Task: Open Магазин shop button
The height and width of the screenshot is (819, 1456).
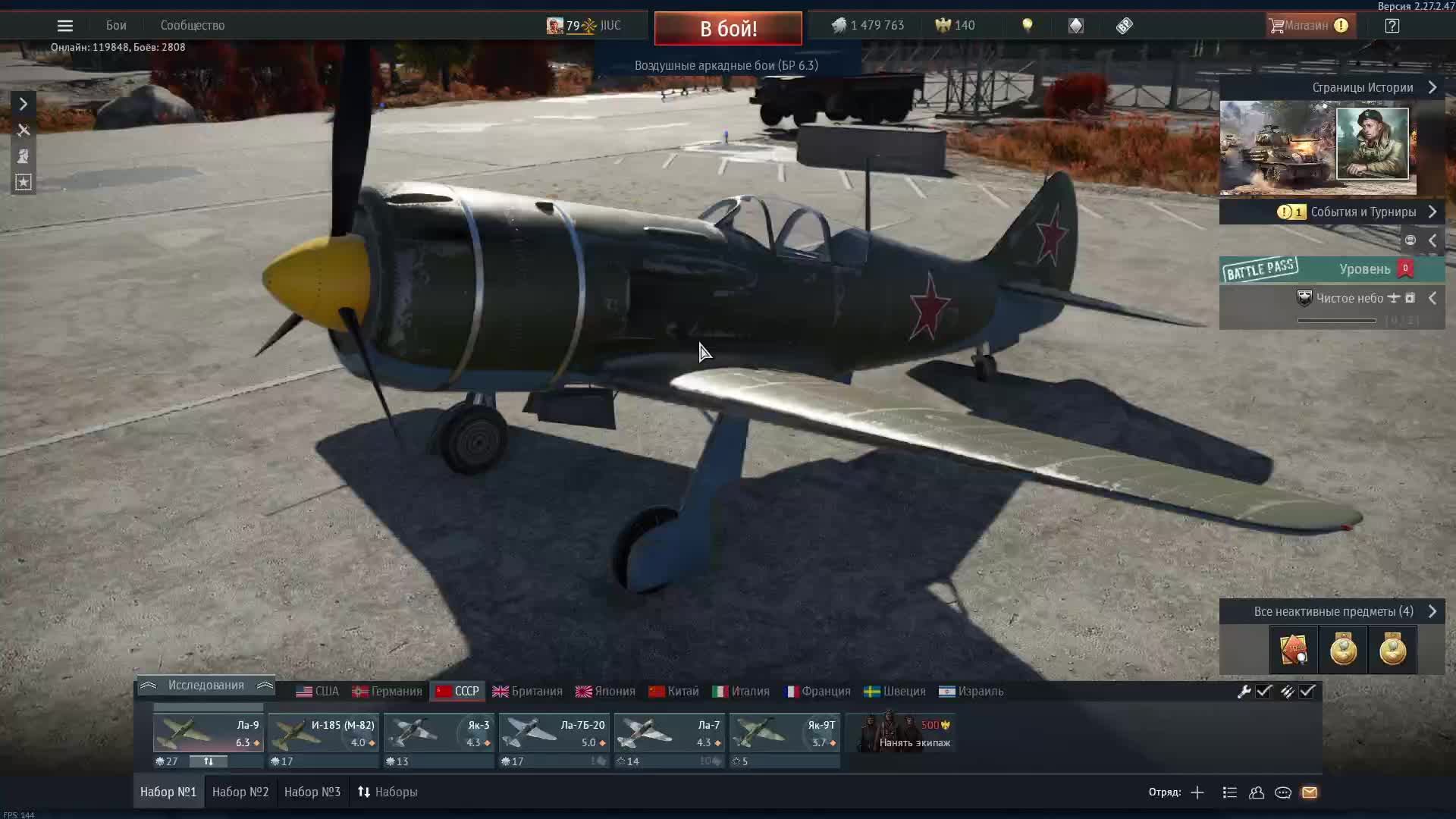Action: pos(1306,26)
